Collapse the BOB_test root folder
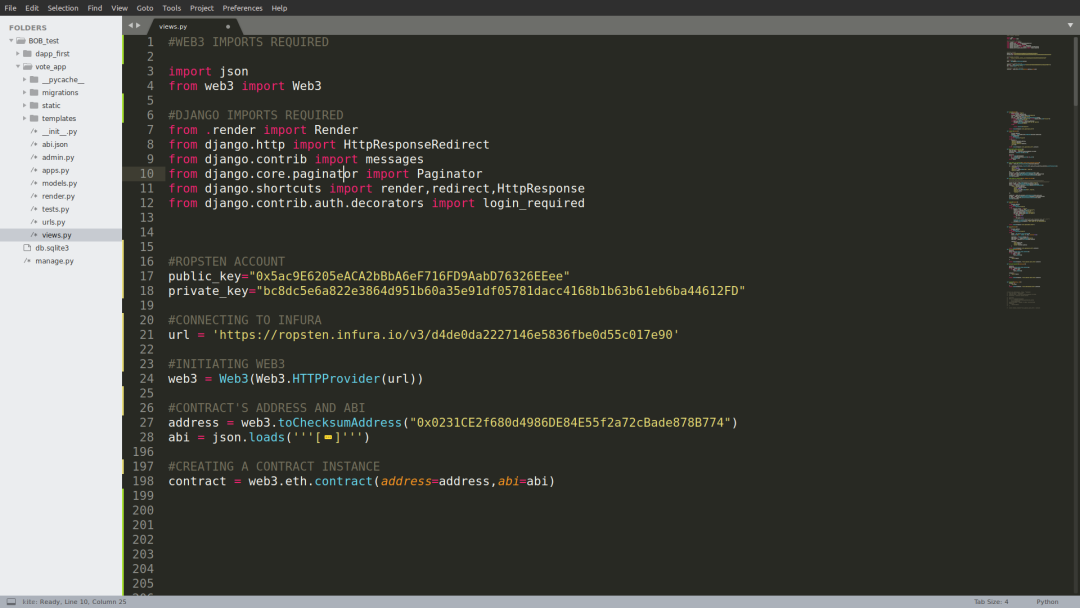 coord(11,41)
